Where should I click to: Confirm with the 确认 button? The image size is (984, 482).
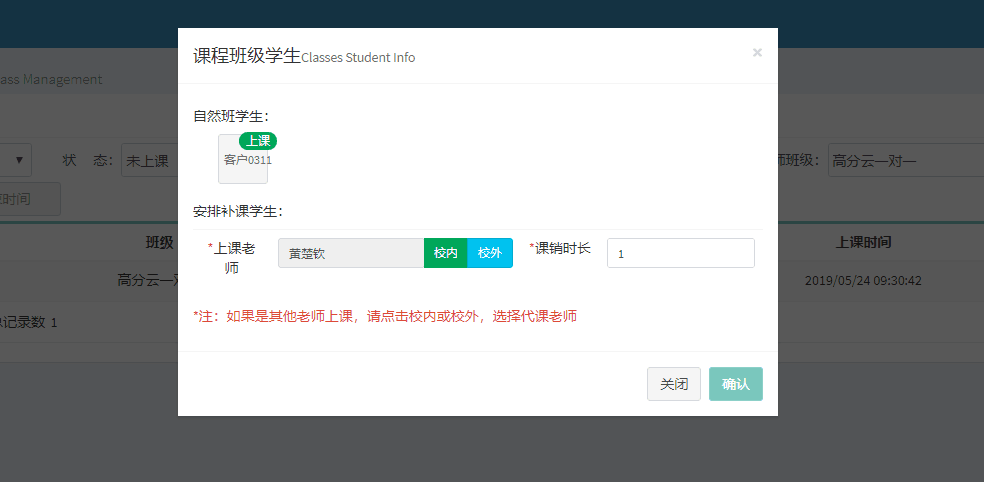[x=735, y=384]
